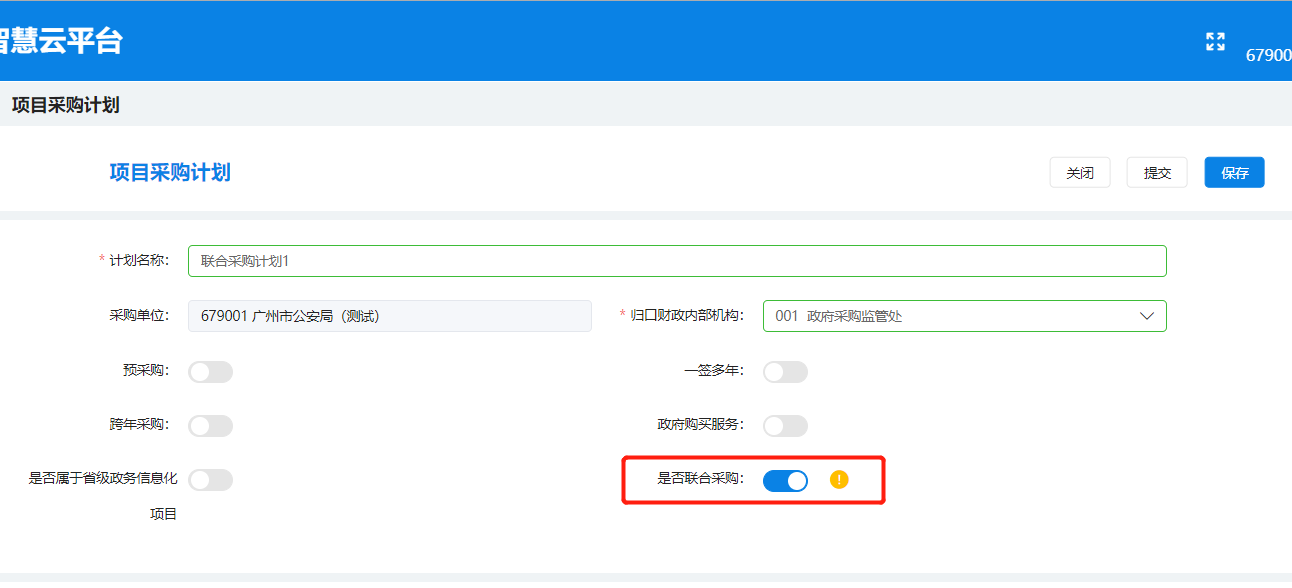This screenshot has width=1292, height=588.
Task: Enter fullscreen mode using the expand icon
Action: click(x=1215, y=42)
